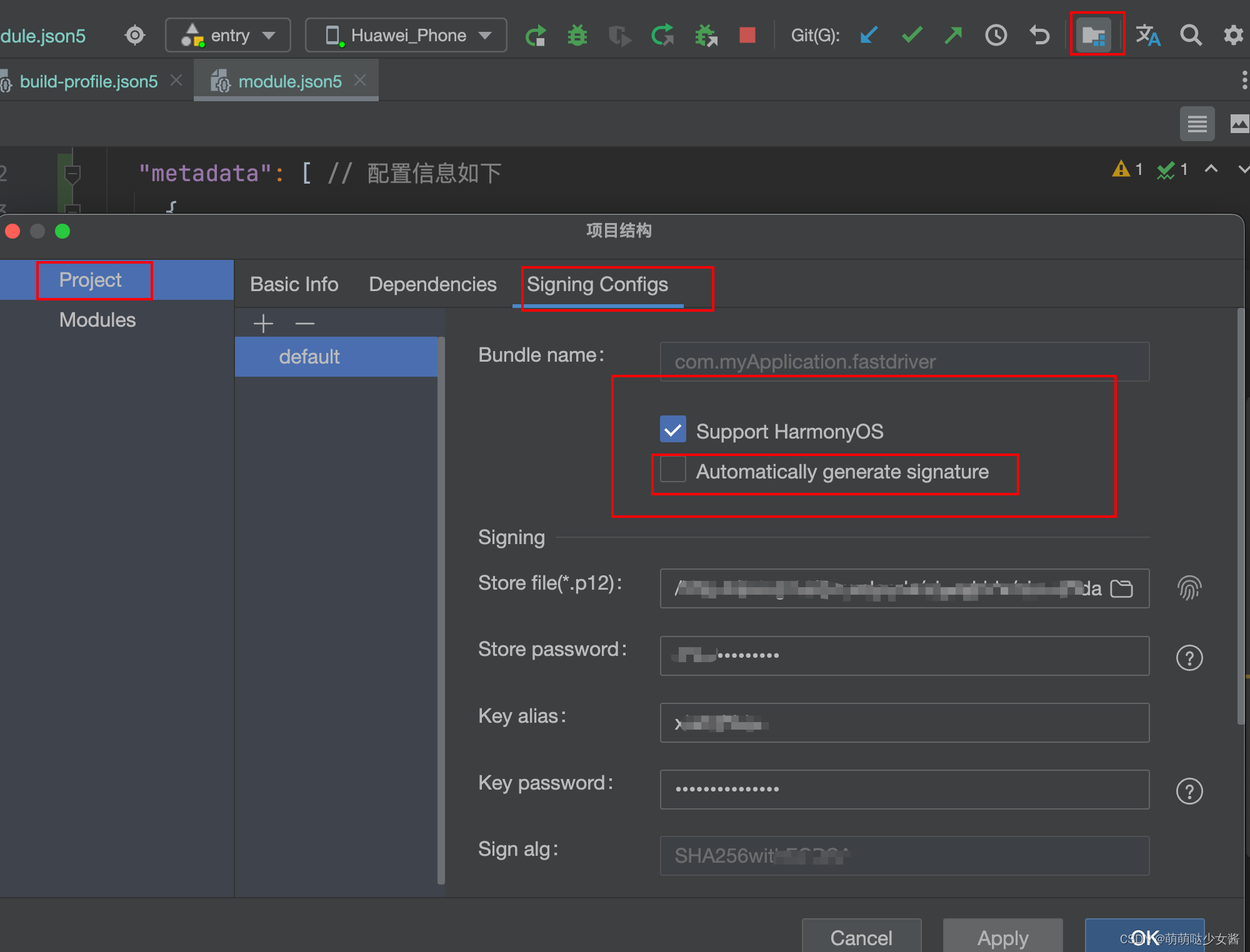Screen dimensions: 1250x952
Task: Click the Cancel button
Action: pyautogui.click(x=861, y=936)
